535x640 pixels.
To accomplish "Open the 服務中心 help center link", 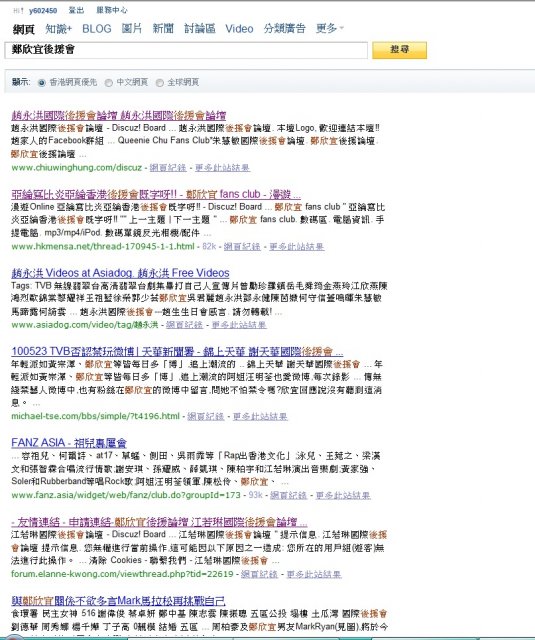I will coord(112,10).
